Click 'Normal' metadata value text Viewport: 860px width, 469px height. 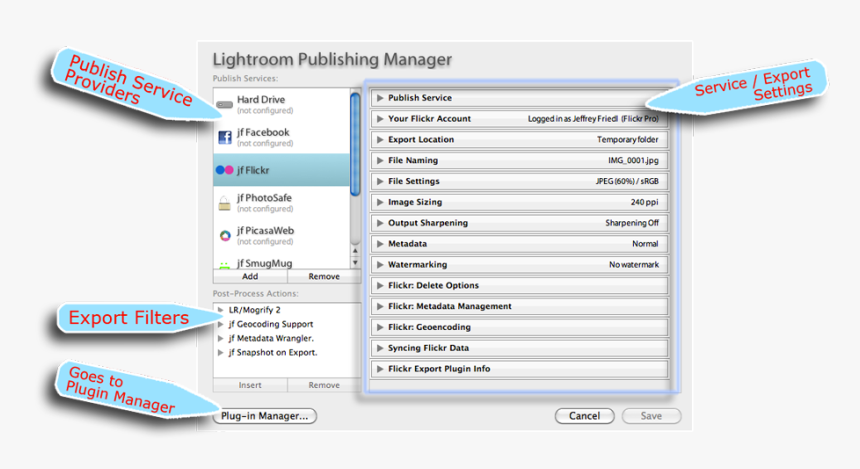pos(645,244)
